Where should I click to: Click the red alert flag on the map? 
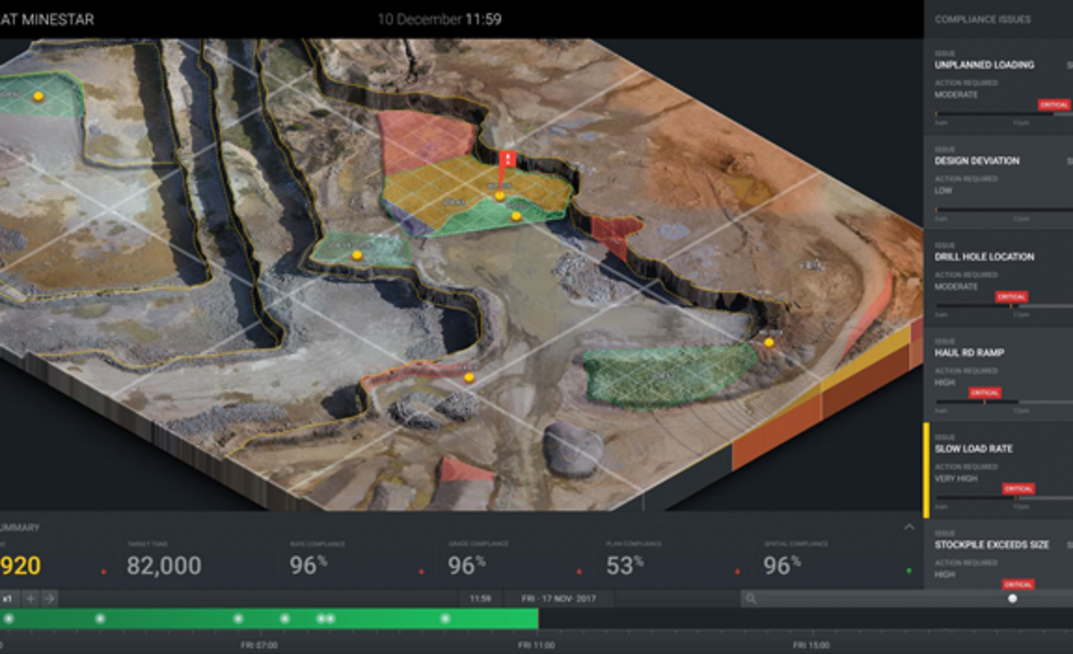508,160
